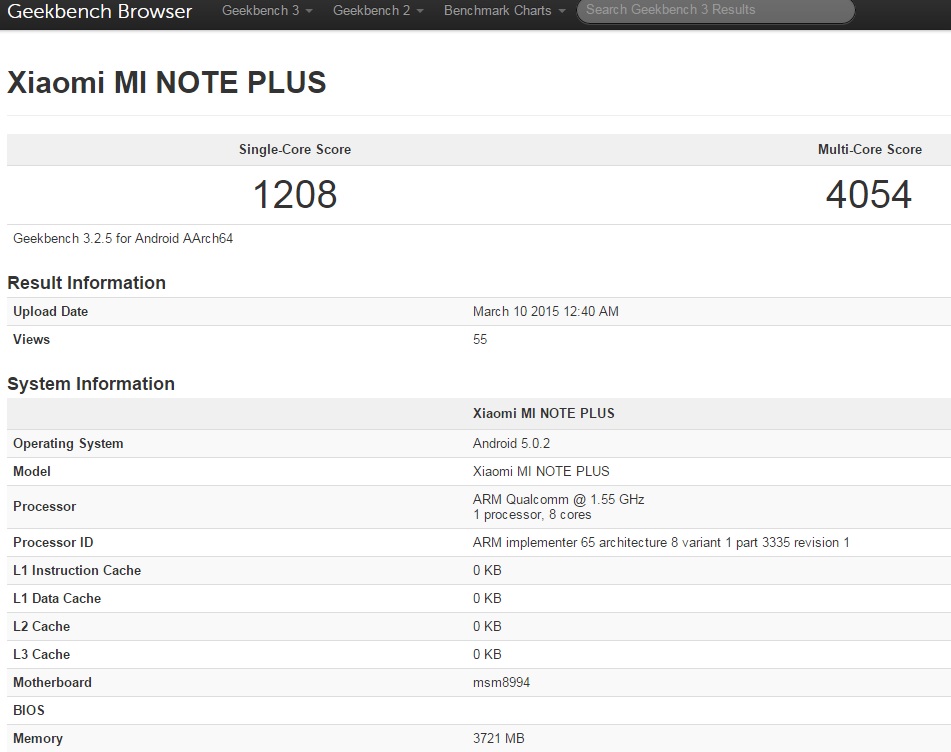The image size is (951, 752).
Task: Click the Upload Date row label
Action: coord(50,311)
